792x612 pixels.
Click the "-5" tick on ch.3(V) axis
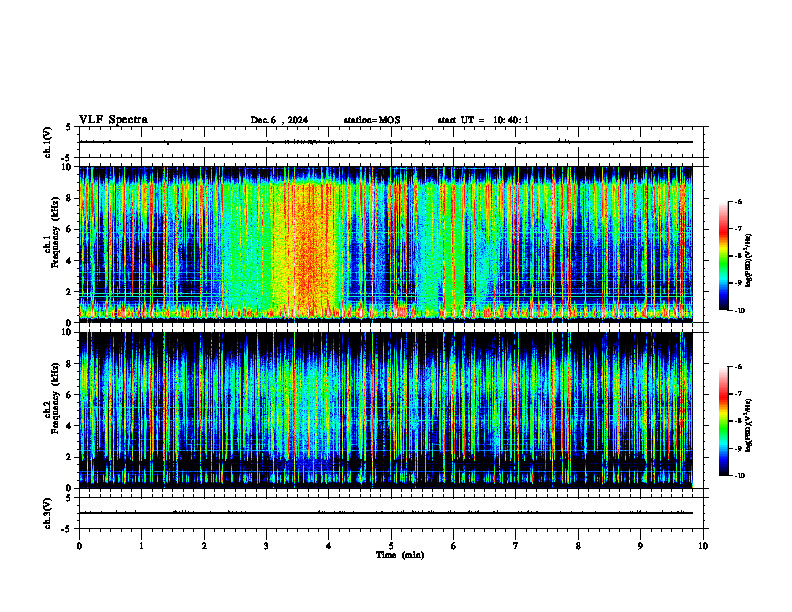[68, 530]
